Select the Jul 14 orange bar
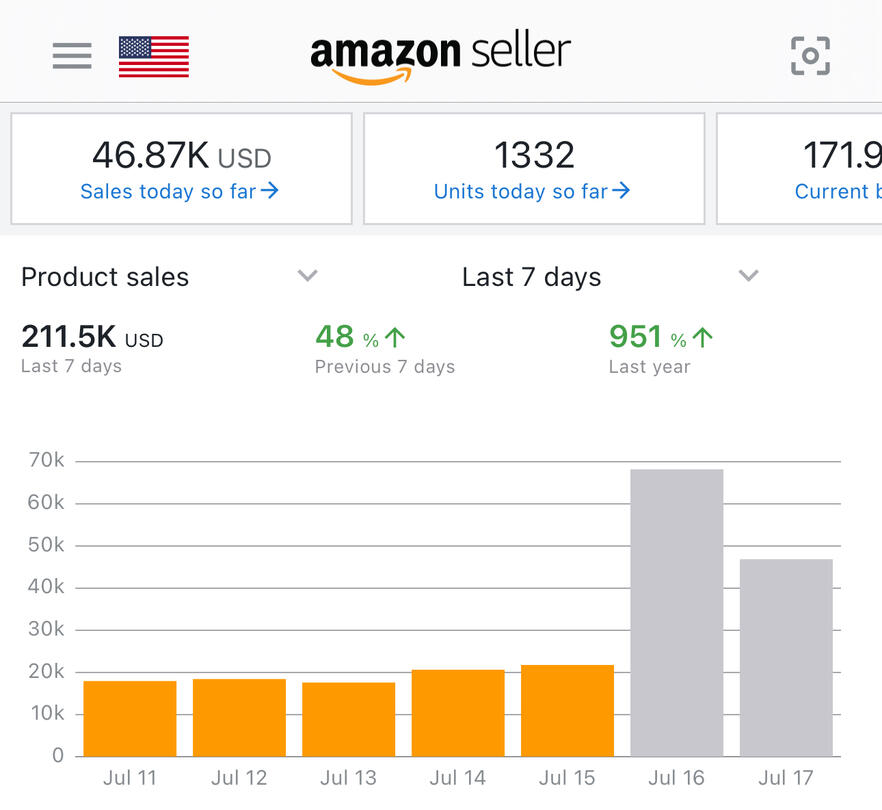Screen dimensions: 882x810 [x=458, y=713]
